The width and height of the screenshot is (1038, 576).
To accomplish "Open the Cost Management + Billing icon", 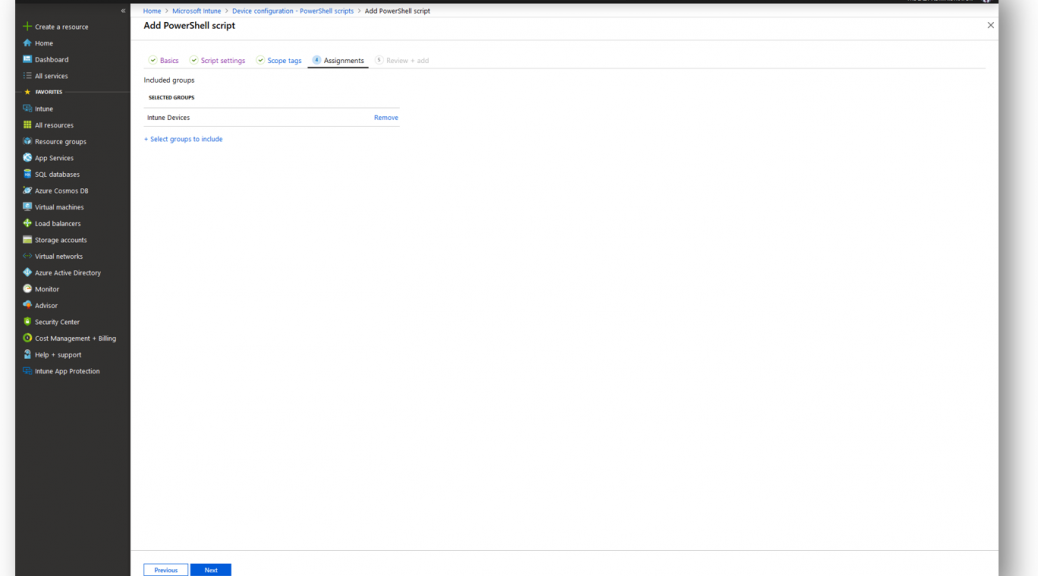I will (x=27, y=338).
